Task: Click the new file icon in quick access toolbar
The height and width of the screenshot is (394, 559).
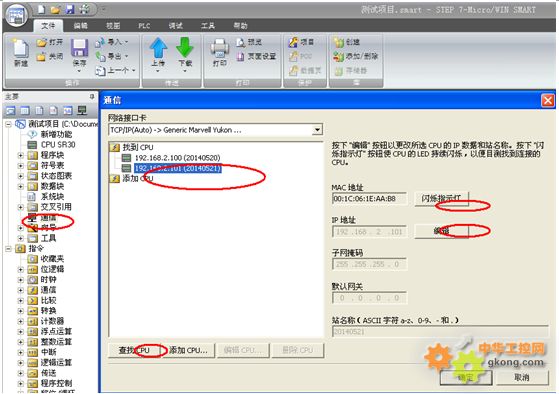Action: point(41,9)
